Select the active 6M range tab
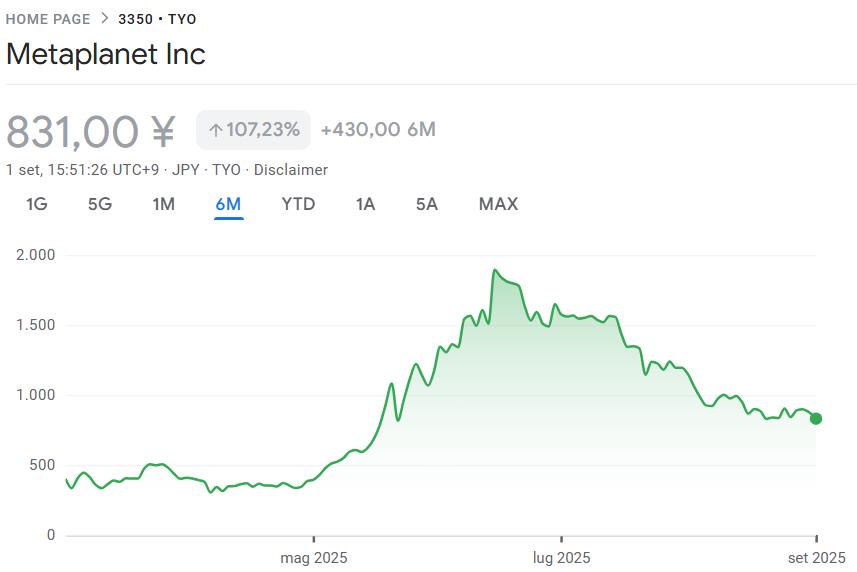The image size is (857, 572). [228, 204]
